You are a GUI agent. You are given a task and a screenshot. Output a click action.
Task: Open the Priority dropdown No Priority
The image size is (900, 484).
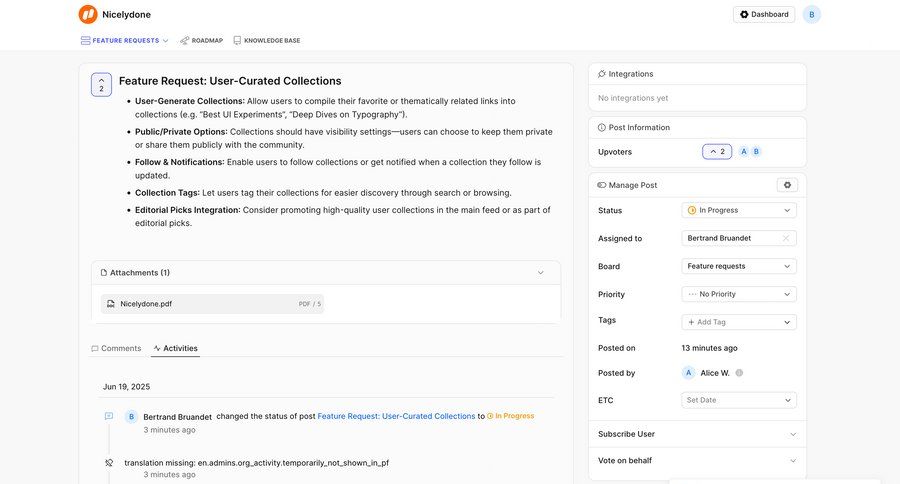pyautogui.click(x=739, y=294)
